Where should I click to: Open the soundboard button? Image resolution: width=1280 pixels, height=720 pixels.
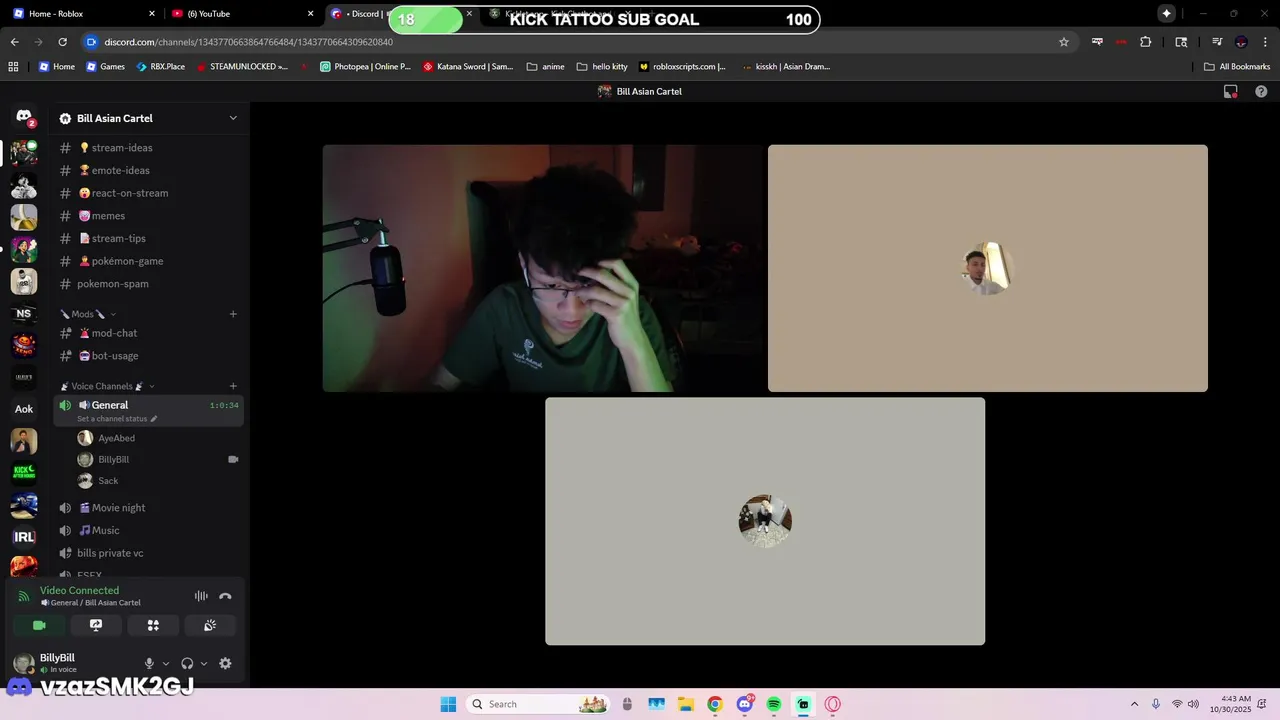(x=210, y=625)
